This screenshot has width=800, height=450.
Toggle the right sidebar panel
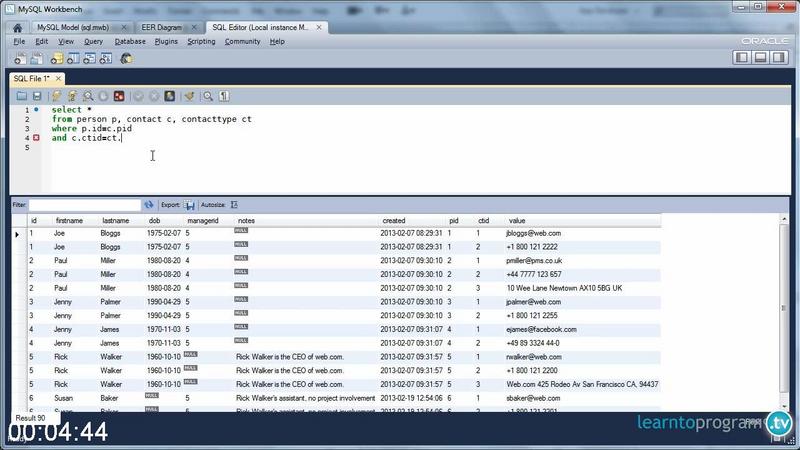(x=779, y=58)
